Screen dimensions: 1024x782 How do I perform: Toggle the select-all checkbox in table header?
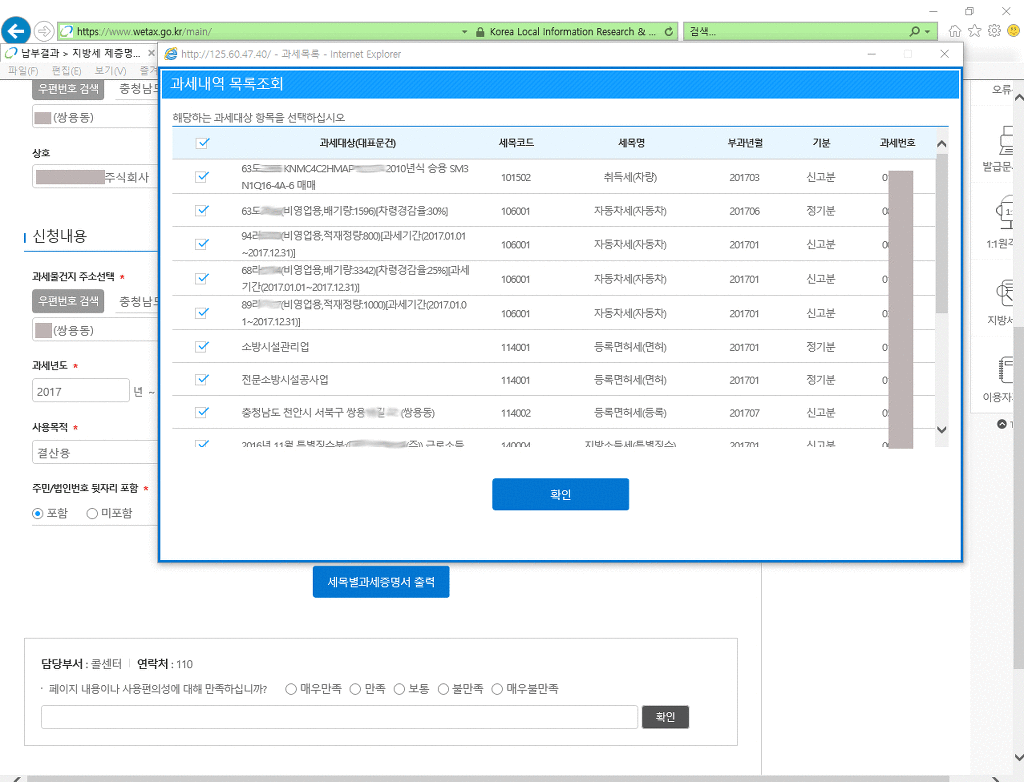pyautogui.click(x=202, y=143)
